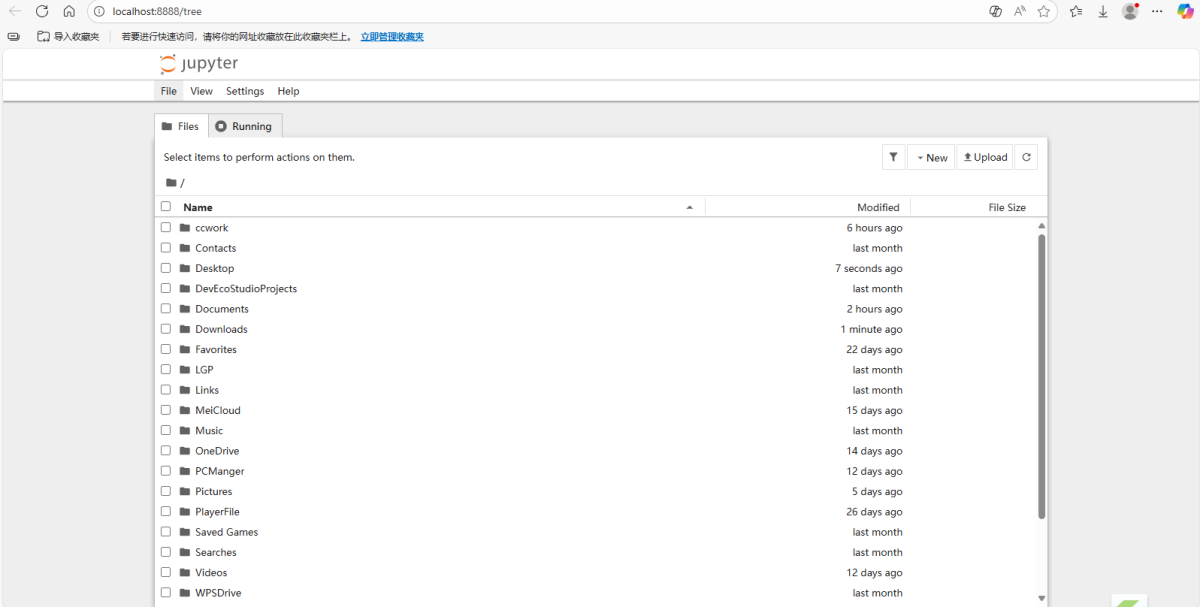The width and height of the screenshot is (1200, 607).
Task: Click the '7 seconds ago' modified value
Action: (869, 268)
